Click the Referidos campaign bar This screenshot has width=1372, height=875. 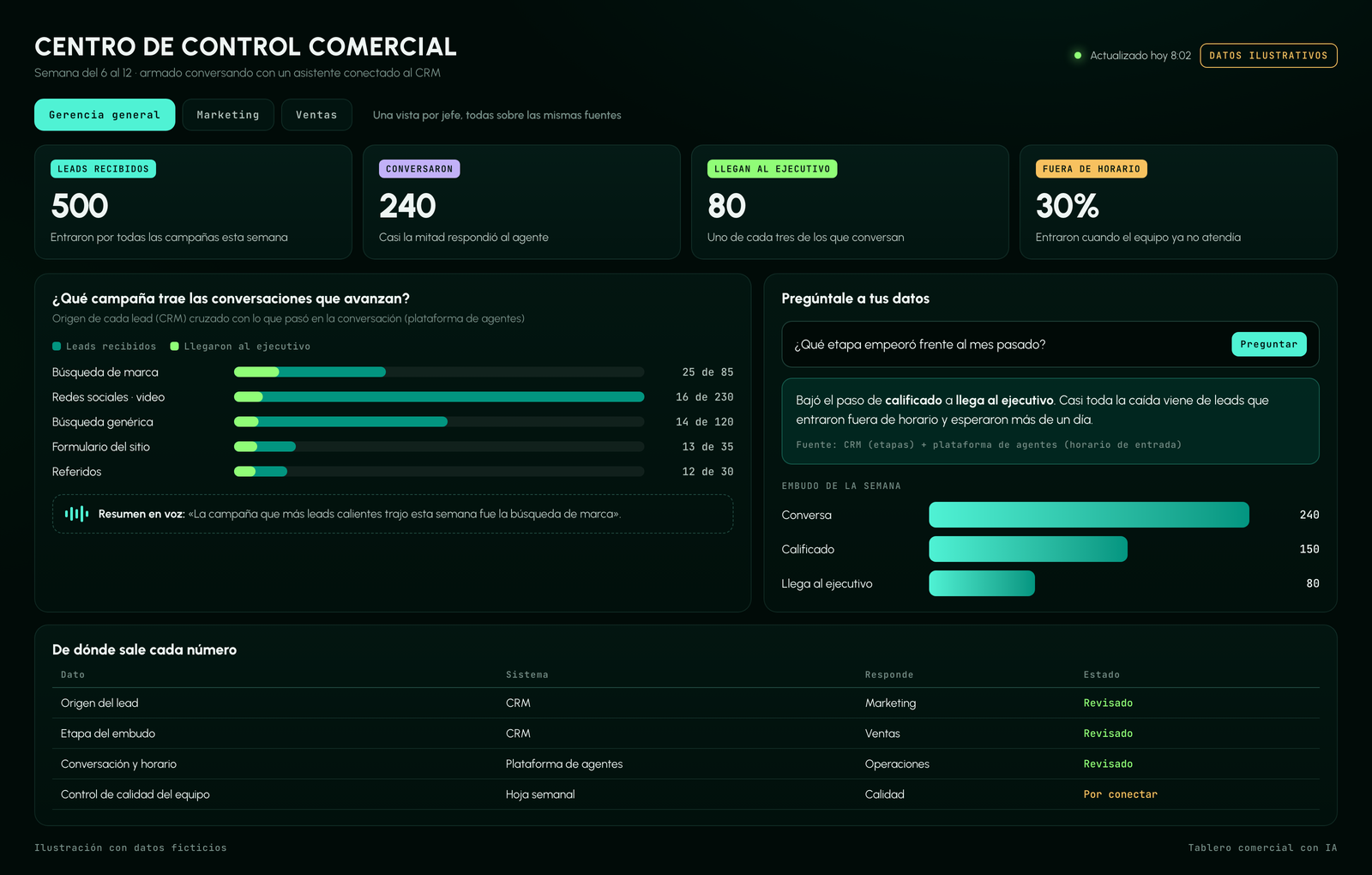439,472
